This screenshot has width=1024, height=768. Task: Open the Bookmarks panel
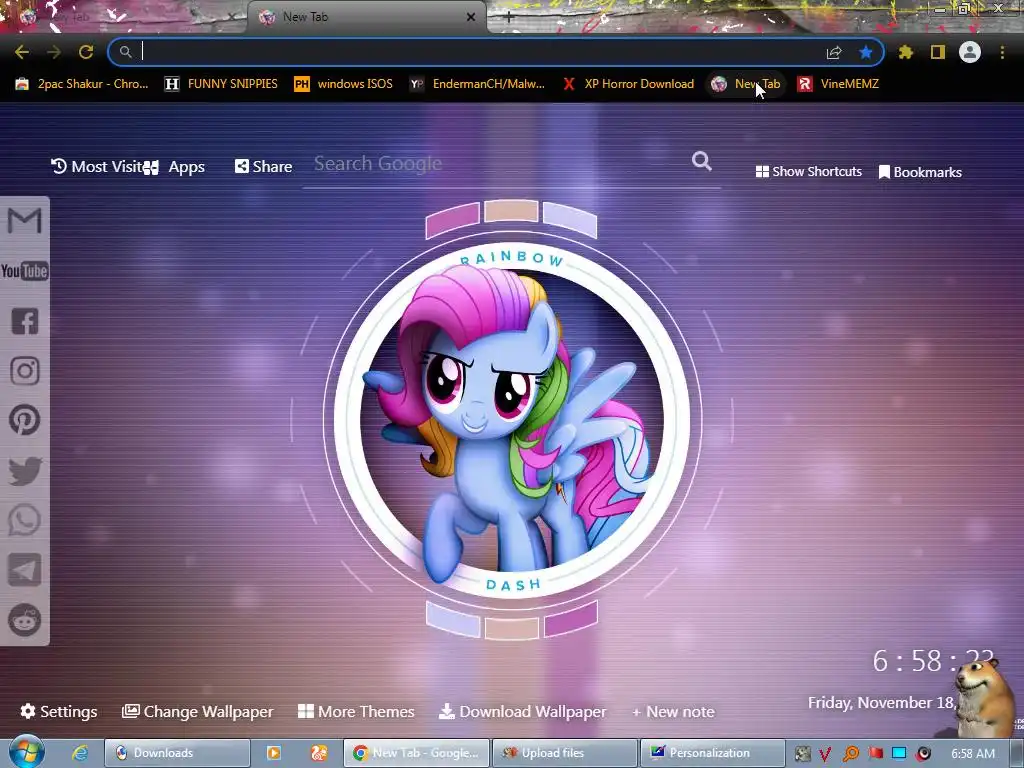coord(920,172)
